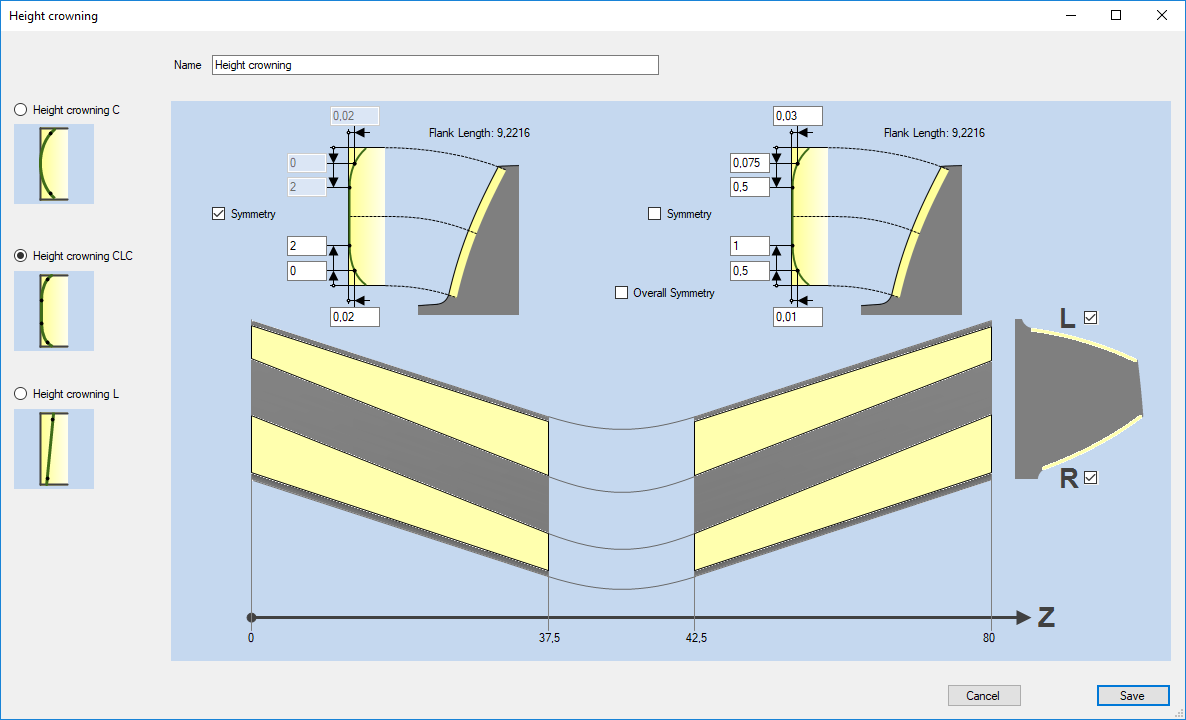1186x720 pixels.
Task: Click the Cancel button
Action: point(984,696)
